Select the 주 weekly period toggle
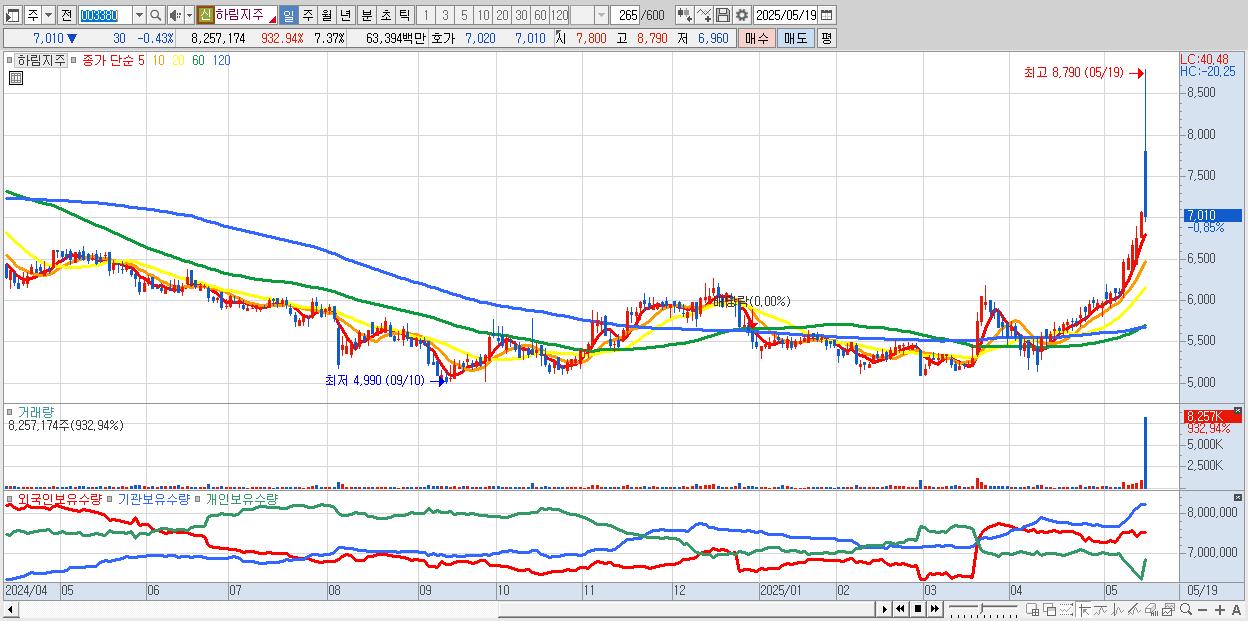Screen dimensions: 1248x621 click(307, 15)
